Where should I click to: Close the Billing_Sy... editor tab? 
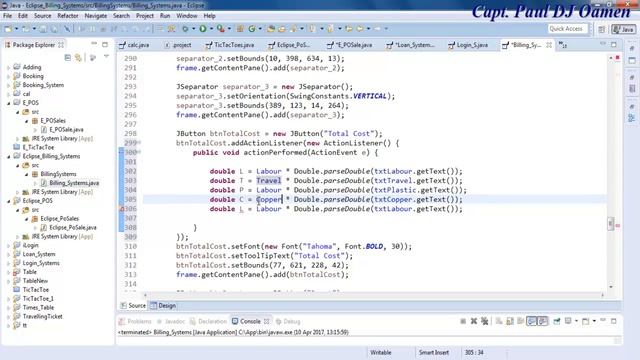549,45
